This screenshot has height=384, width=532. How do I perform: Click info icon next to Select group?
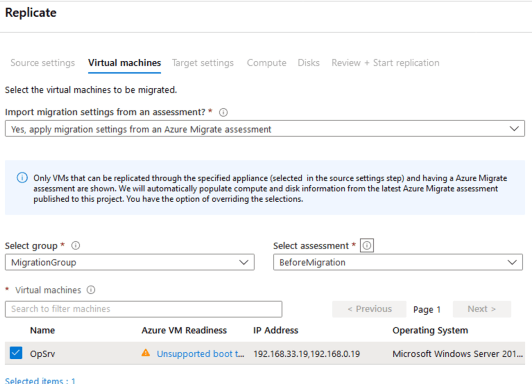point(75,246)
